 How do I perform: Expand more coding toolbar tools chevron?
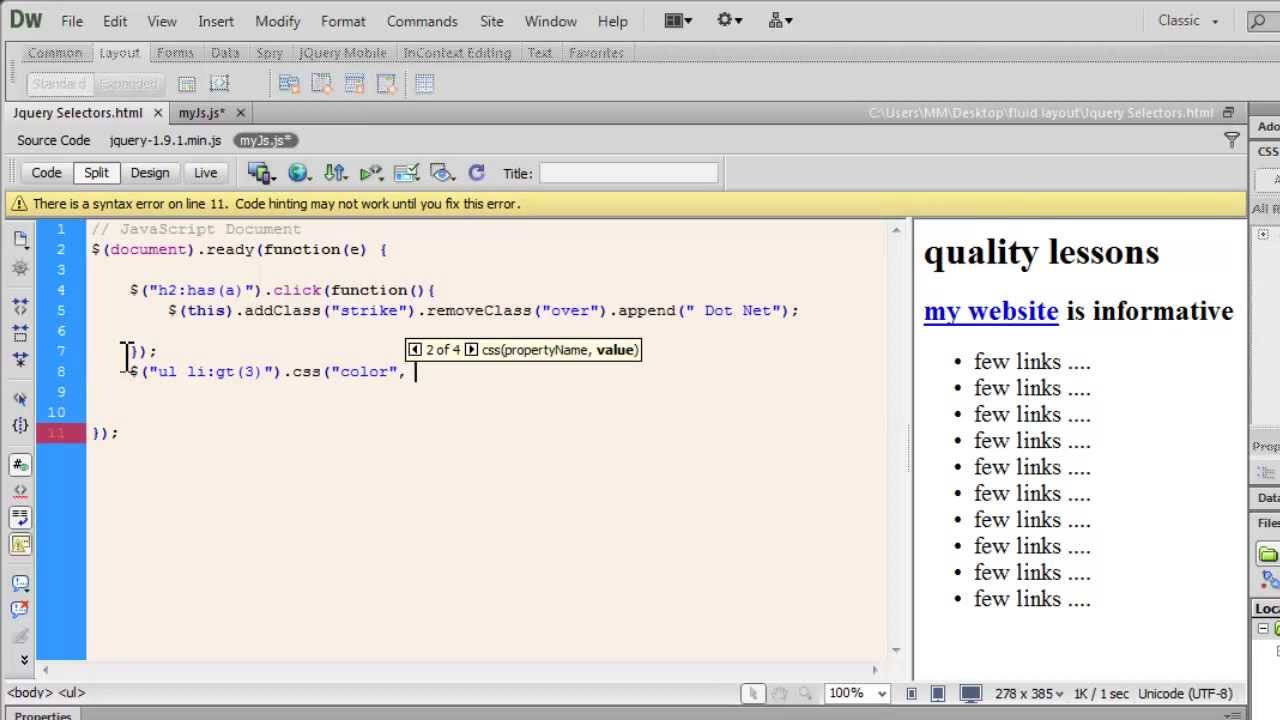click(x=24, y=660)
